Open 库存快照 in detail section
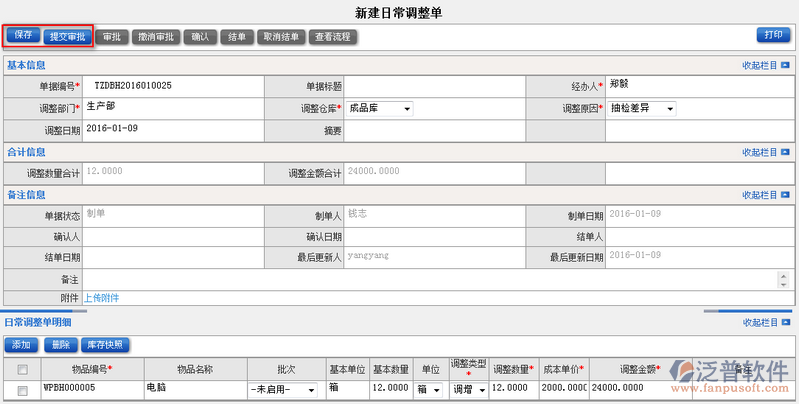This screenshot has width=799, height=404. pyautogui.click(x=105, y=345)
